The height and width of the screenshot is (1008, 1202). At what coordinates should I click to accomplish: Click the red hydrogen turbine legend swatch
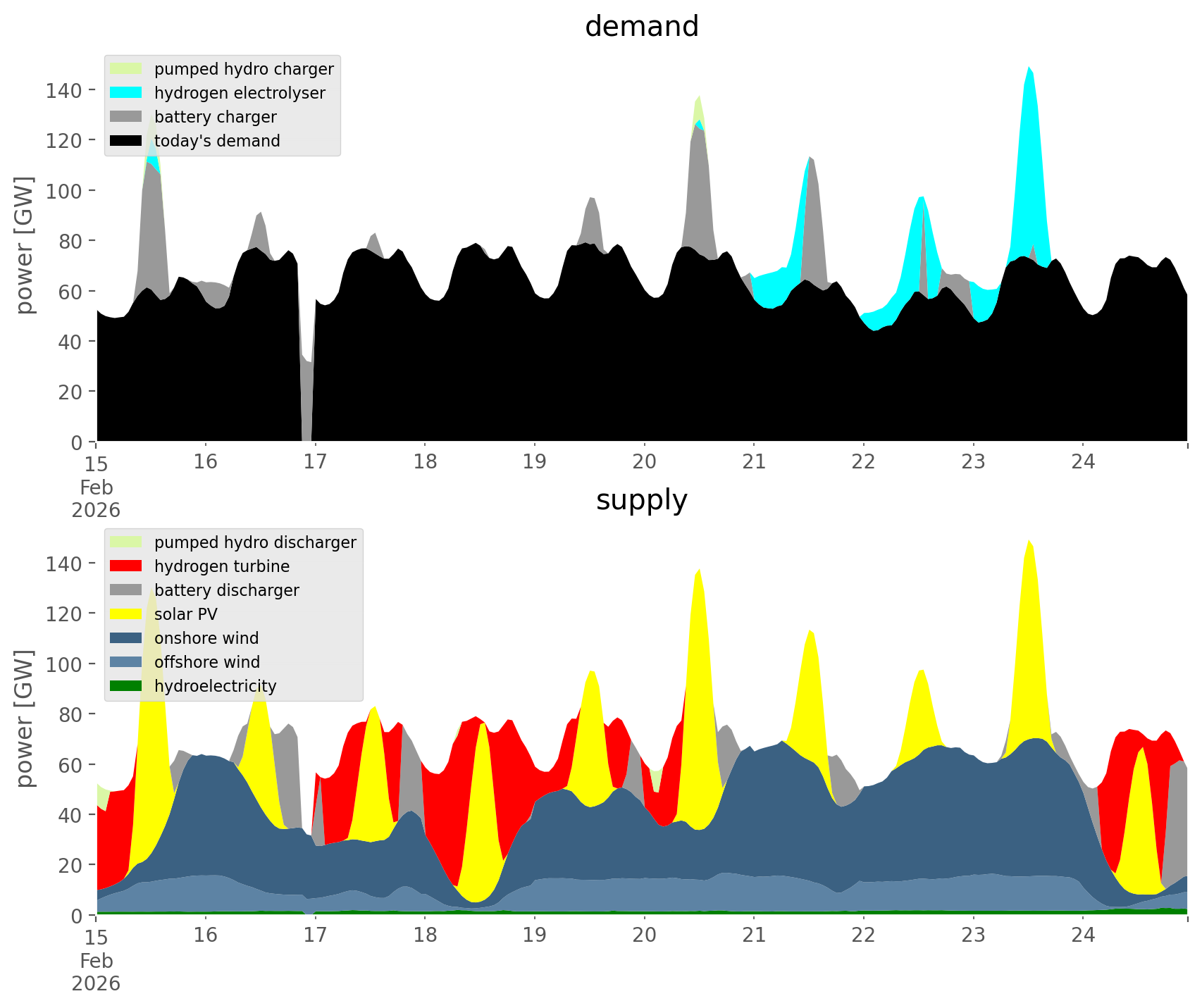(126, 566)
